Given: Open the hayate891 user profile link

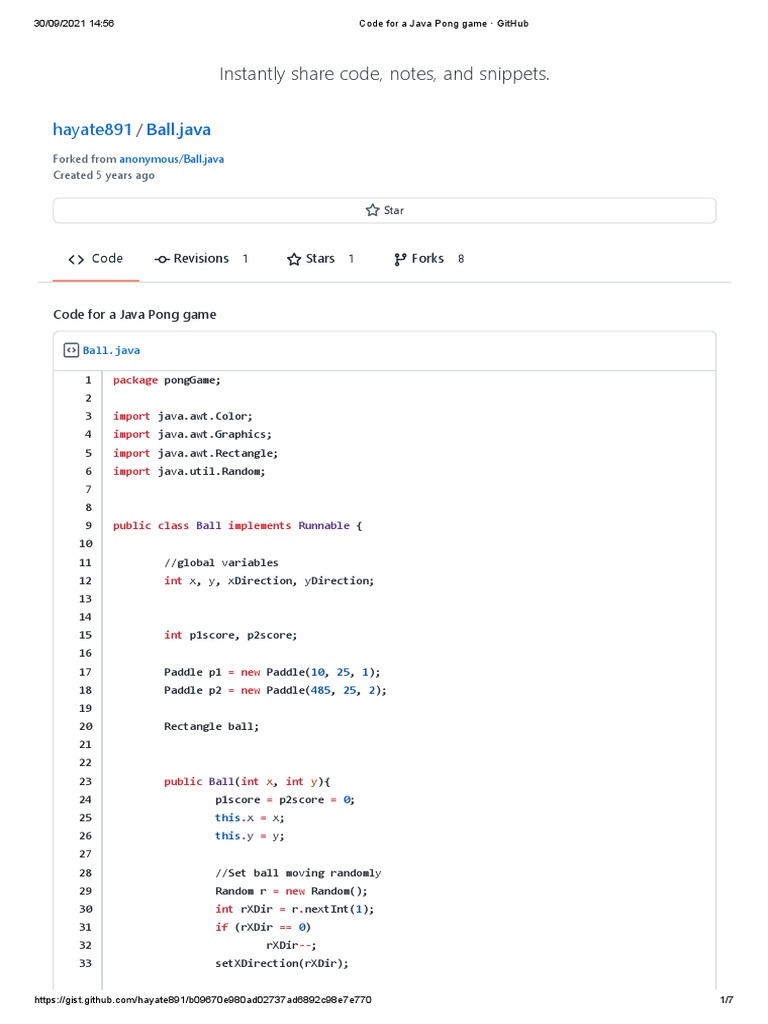Looking at the screenshot, I should click(92, 129).
